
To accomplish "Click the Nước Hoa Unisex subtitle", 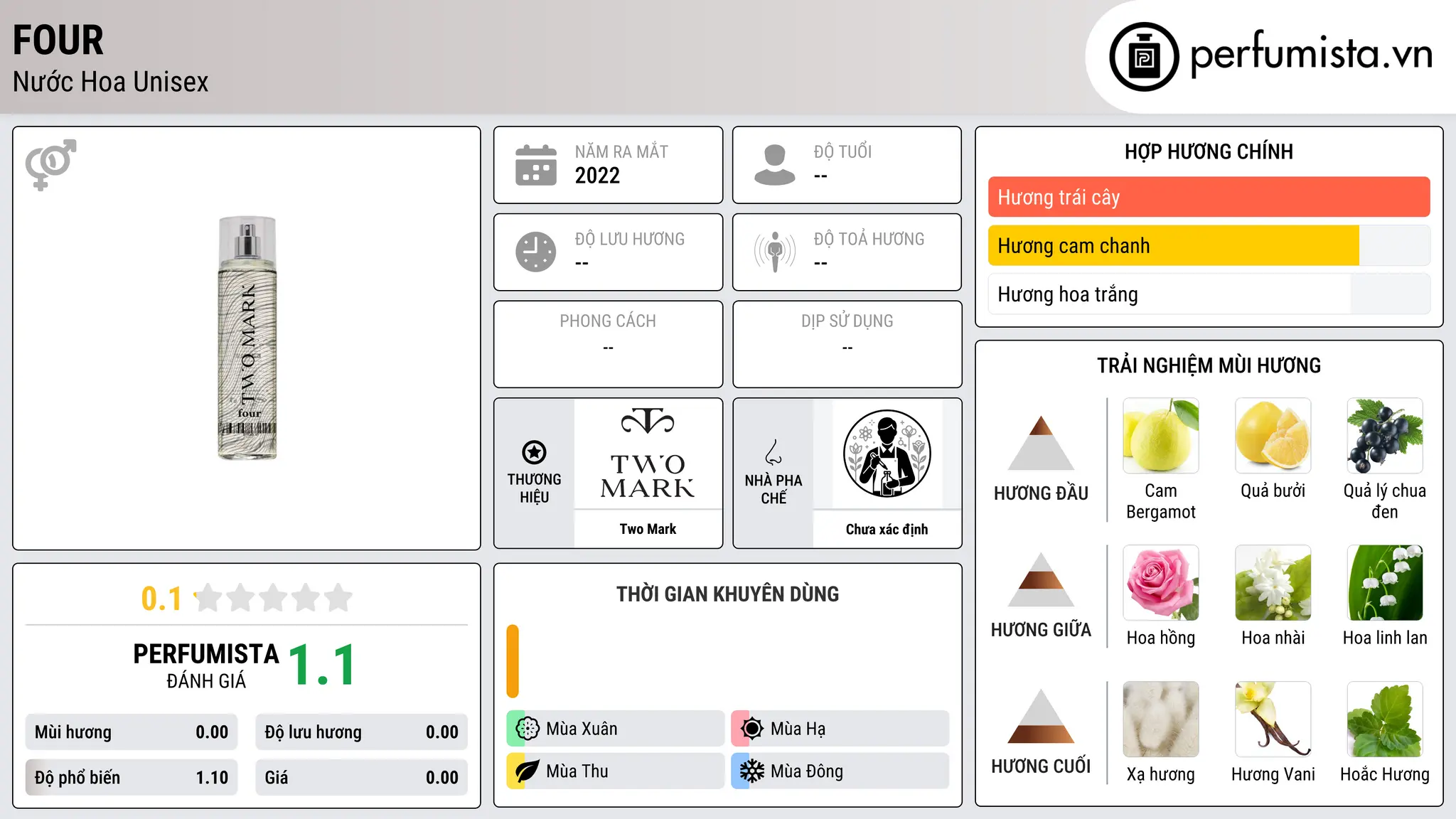I will tap(110, 82).
